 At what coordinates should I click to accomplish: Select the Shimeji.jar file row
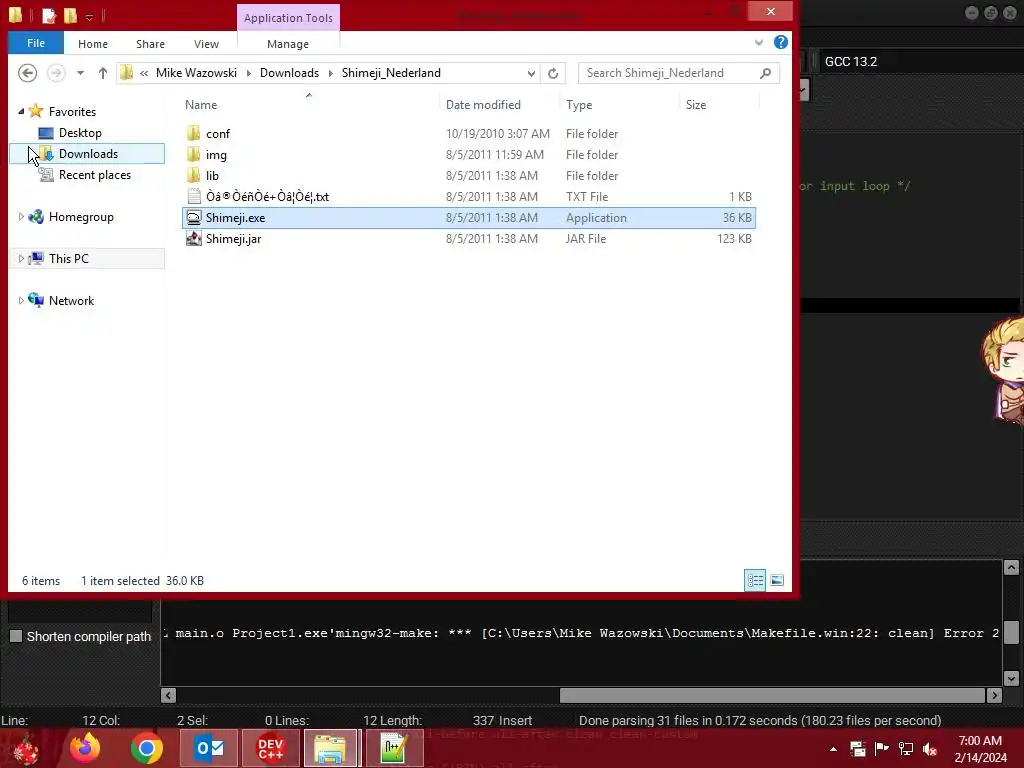(x=468, y=238)
